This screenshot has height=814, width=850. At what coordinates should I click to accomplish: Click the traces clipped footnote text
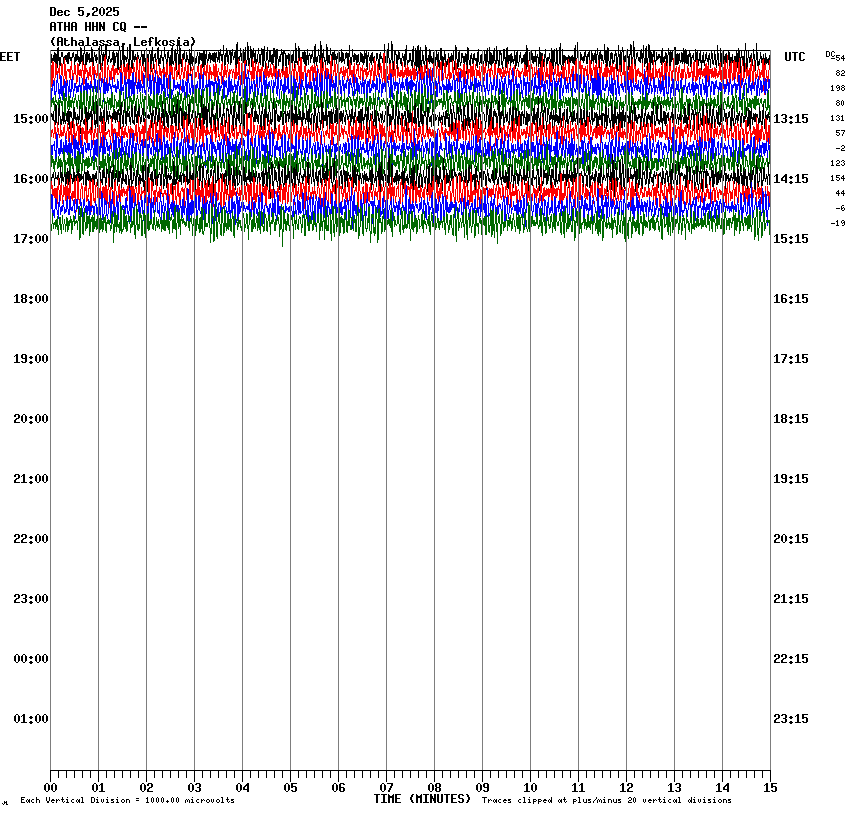point(606,801)
